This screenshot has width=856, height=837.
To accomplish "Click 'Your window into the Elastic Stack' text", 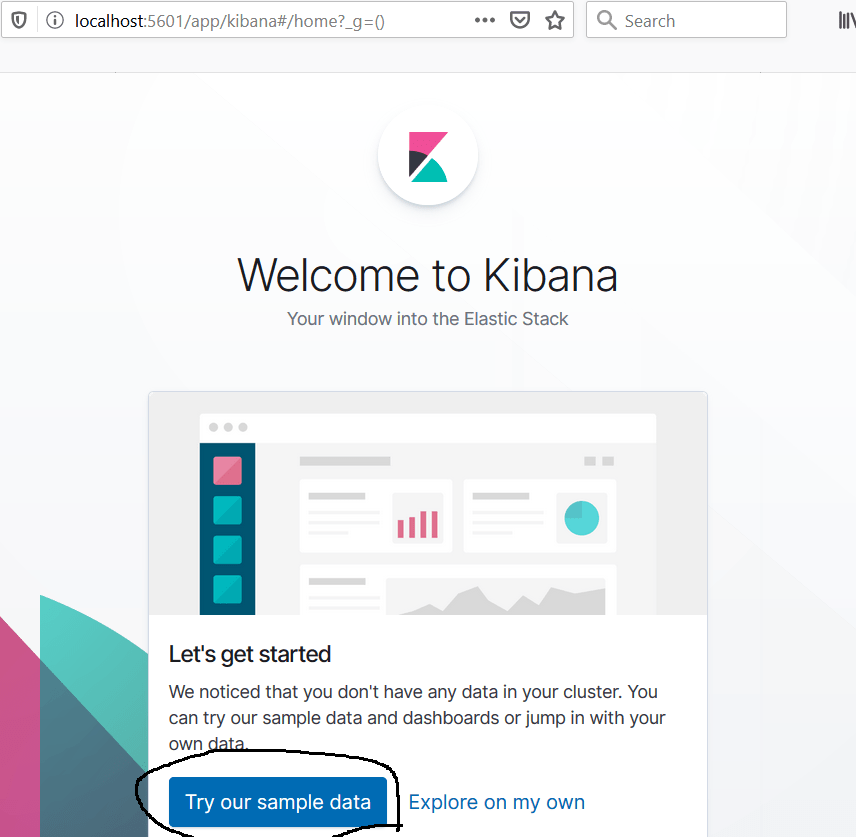I will (x=427, y=319).
